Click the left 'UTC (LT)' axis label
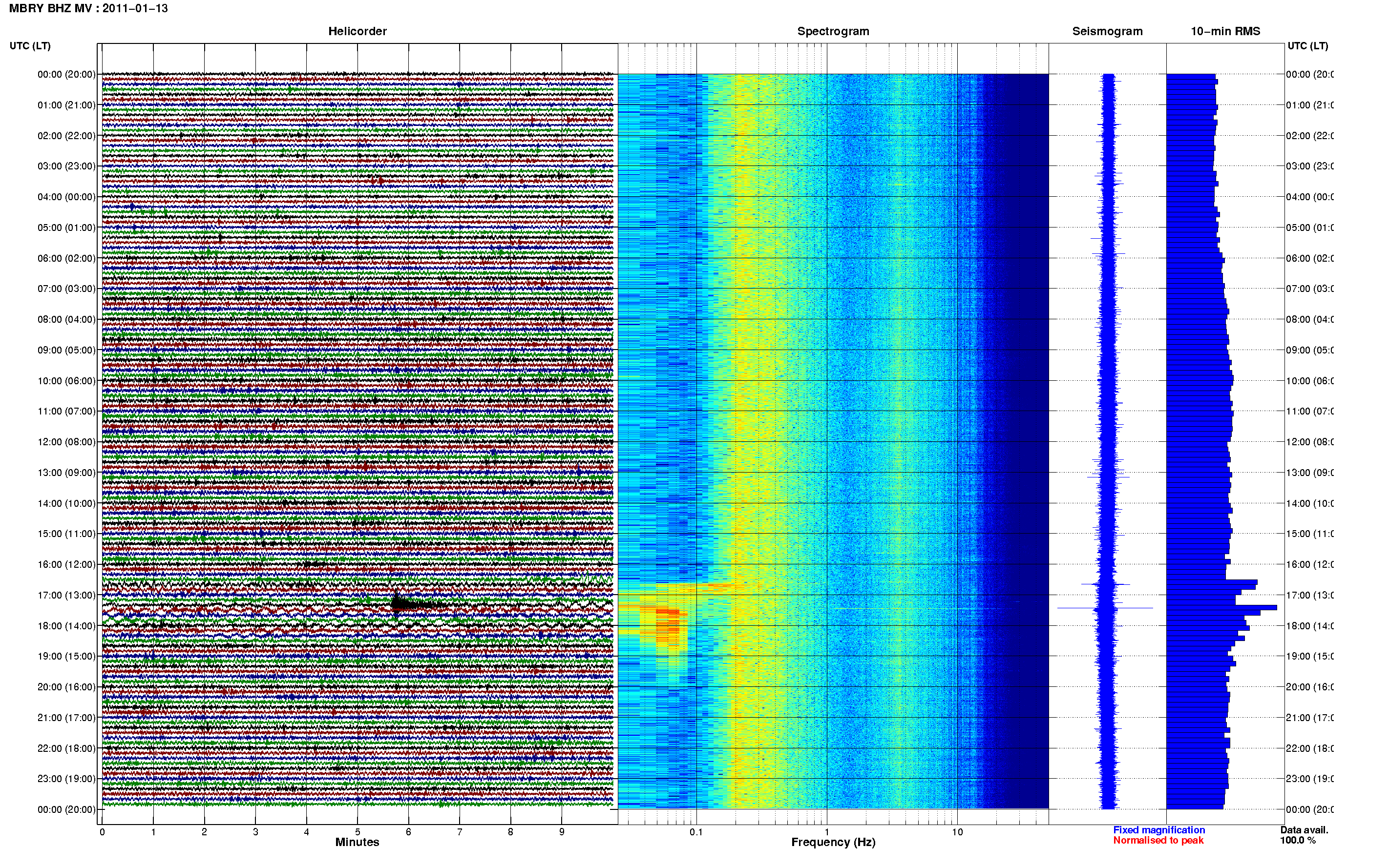Image resolution: width=1389 pixels, height=868 pixels. [x=30, y=46]
